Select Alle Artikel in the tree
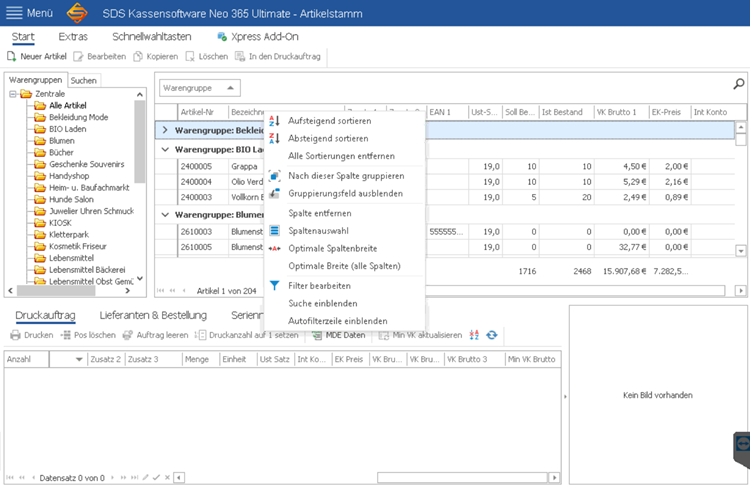This screenshot has height=487, width=750. 67,106
